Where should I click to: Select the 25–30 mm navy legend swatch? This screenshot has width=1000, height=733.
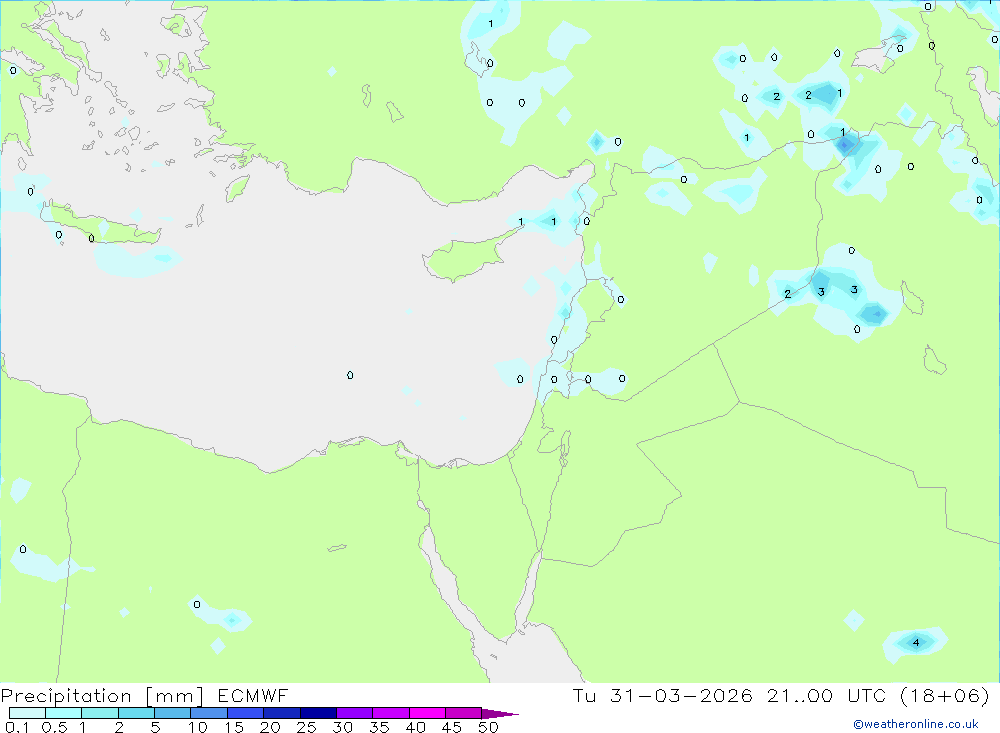318,713
